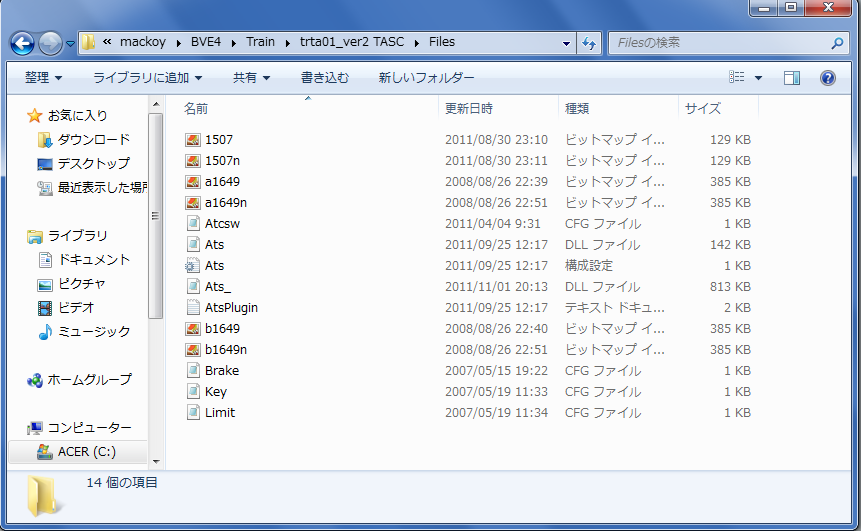The width and height of the screenshot is (861, 531).
Task: Go back with the Back arrow button
Action: [23, 43]
